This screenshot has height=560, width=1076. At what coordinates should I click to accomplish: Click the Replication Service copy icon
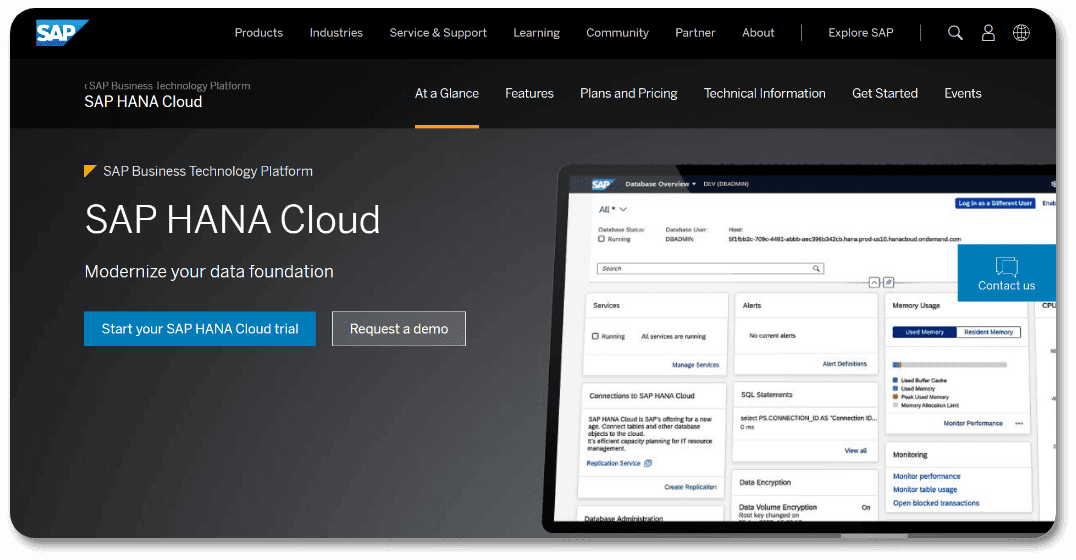pos(648,463)
